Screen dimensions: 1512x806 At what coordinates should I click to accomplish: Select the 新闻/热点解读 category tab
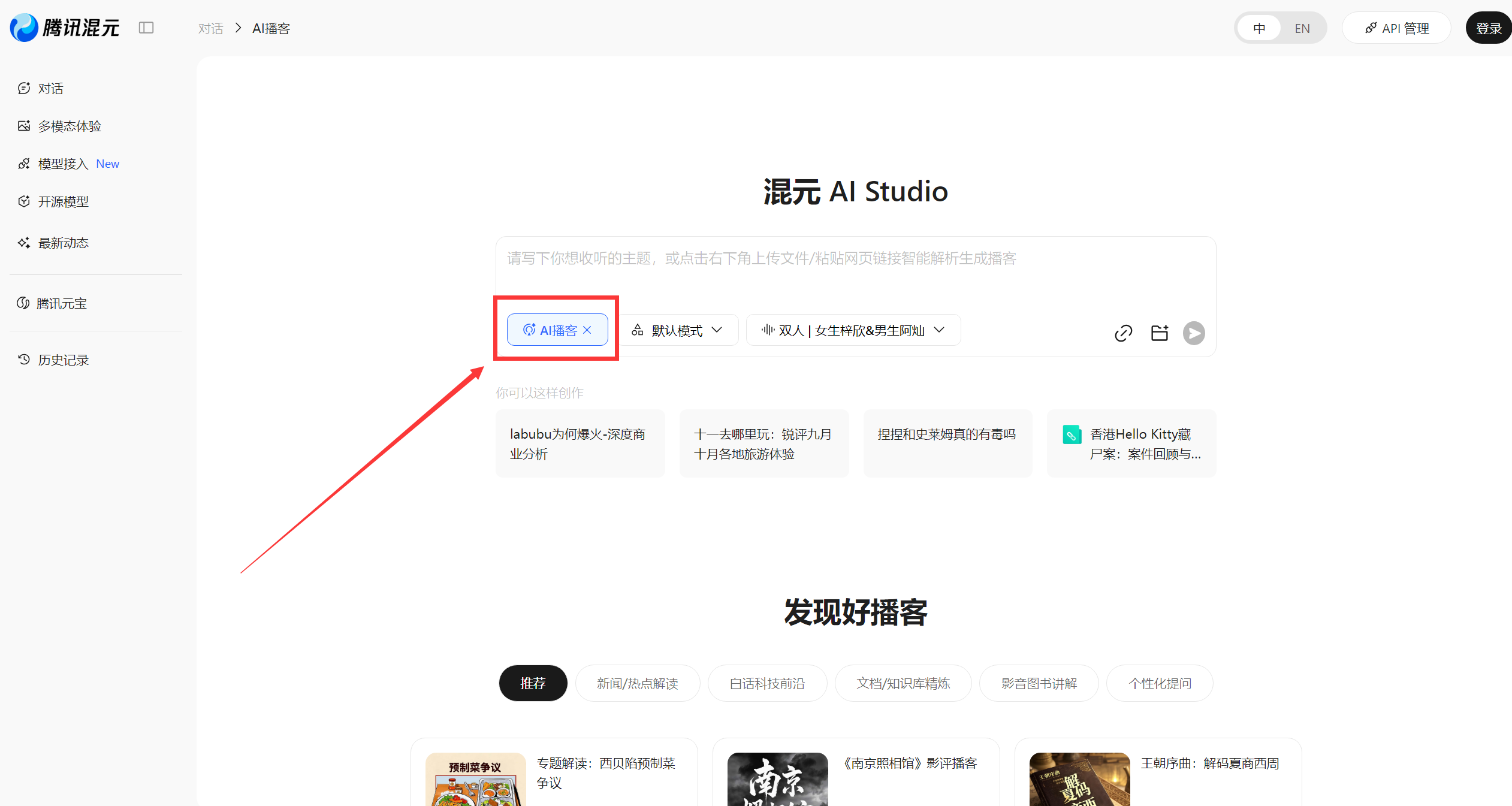coord(637,683)
